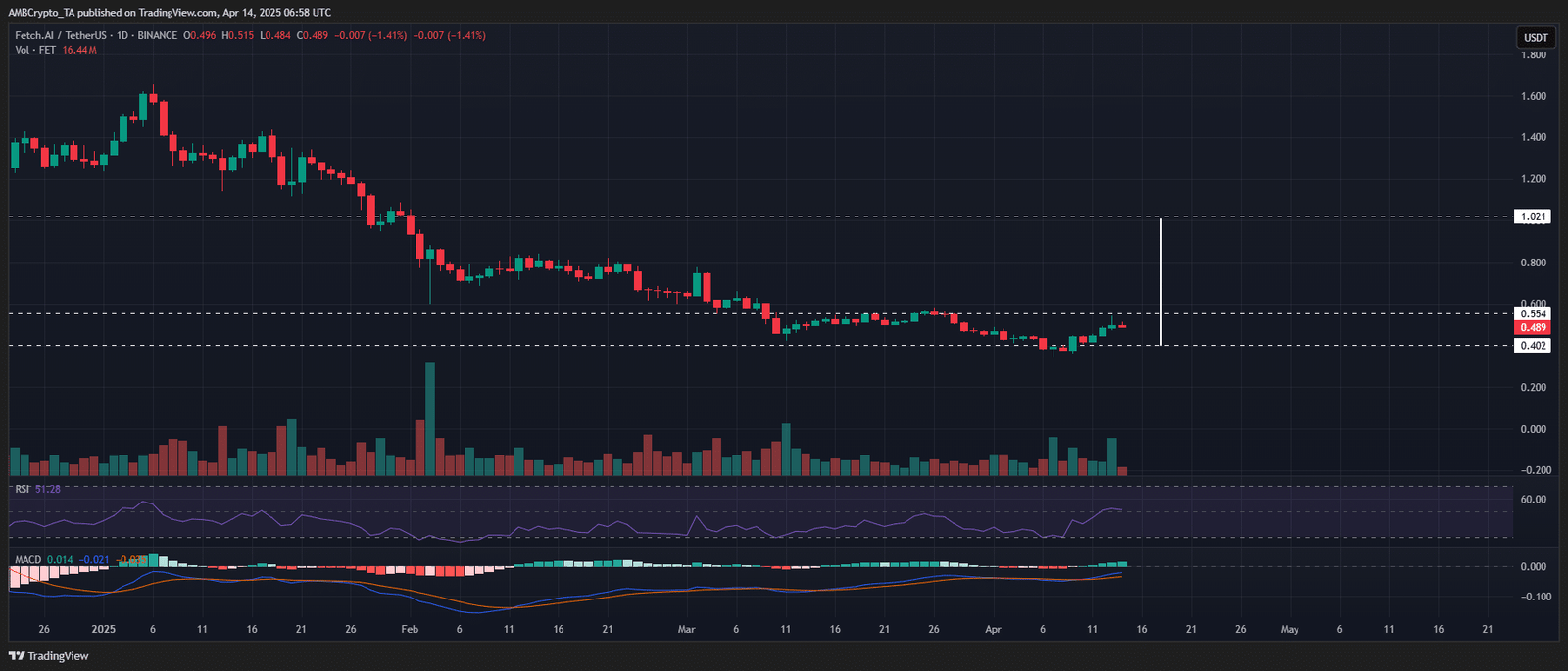This screenshot has height=671, width=1568.
Task: Select the Vol · FET indicator legend
Action: pyautogui.click(x=35, y=50)
